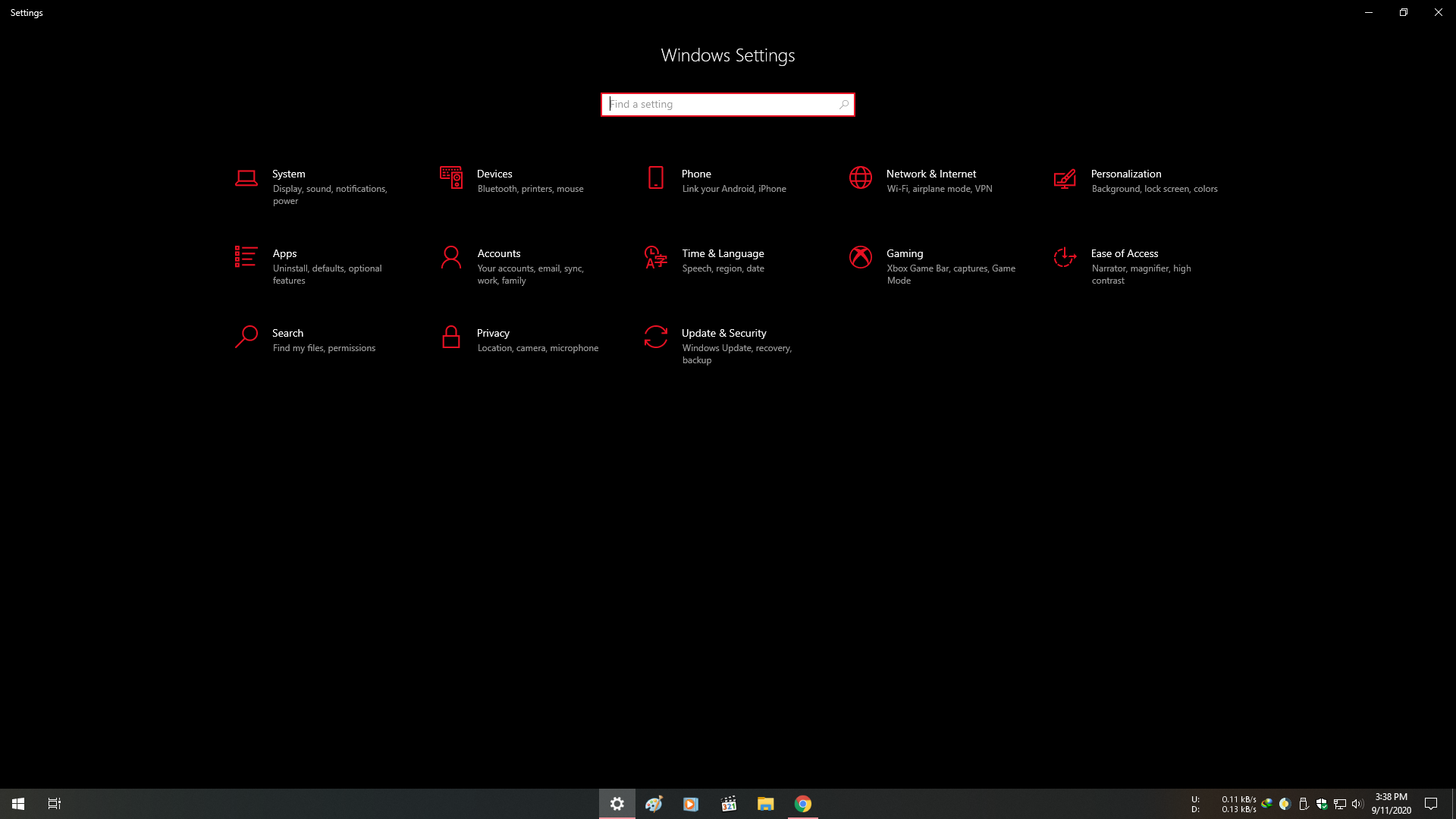
Task: Click the volume speaker tray icon
Action: 1357,804
